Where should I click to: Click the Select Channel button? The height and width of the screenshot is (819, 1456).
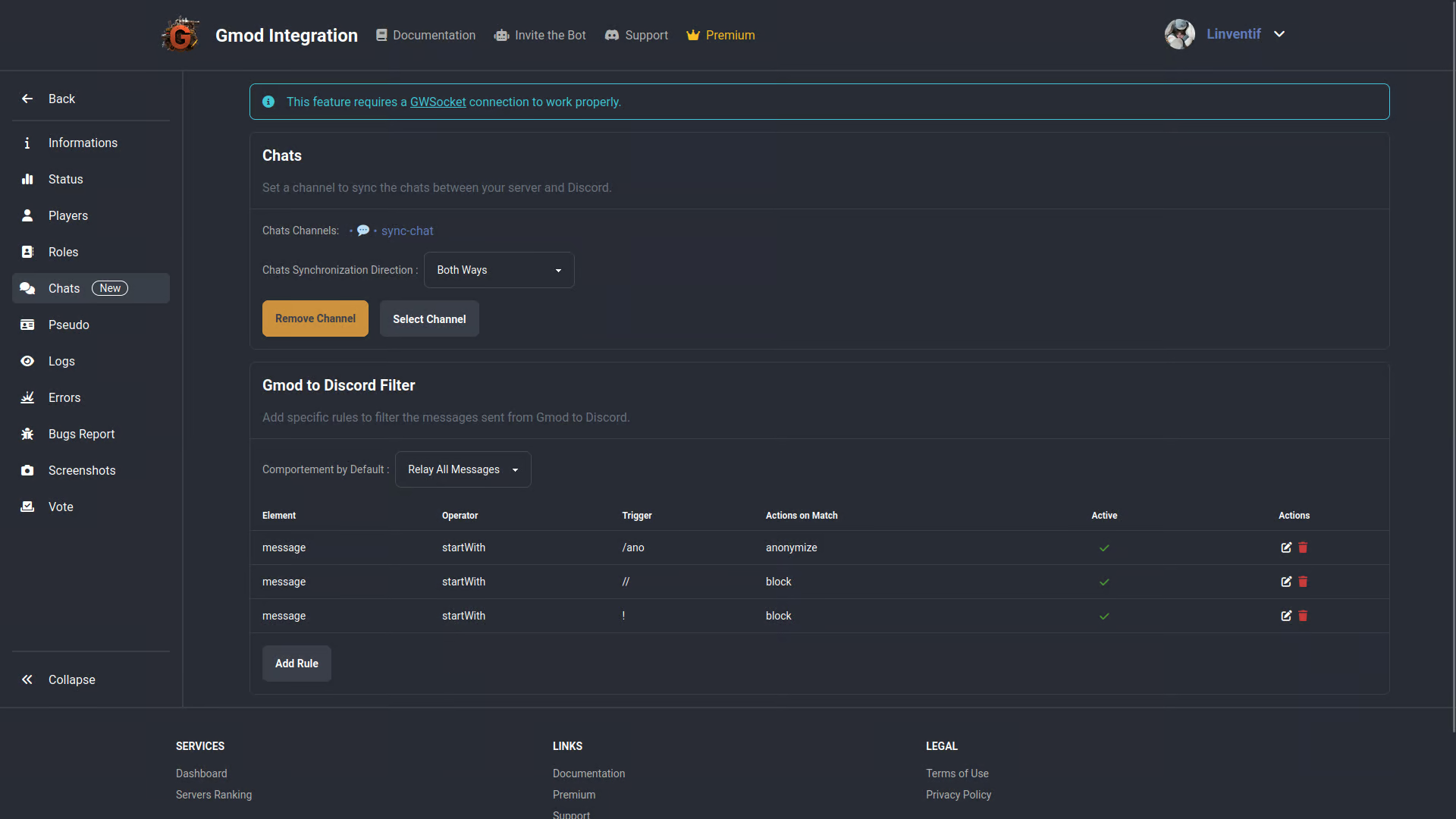pyautogui.click(x=429, y=318)
